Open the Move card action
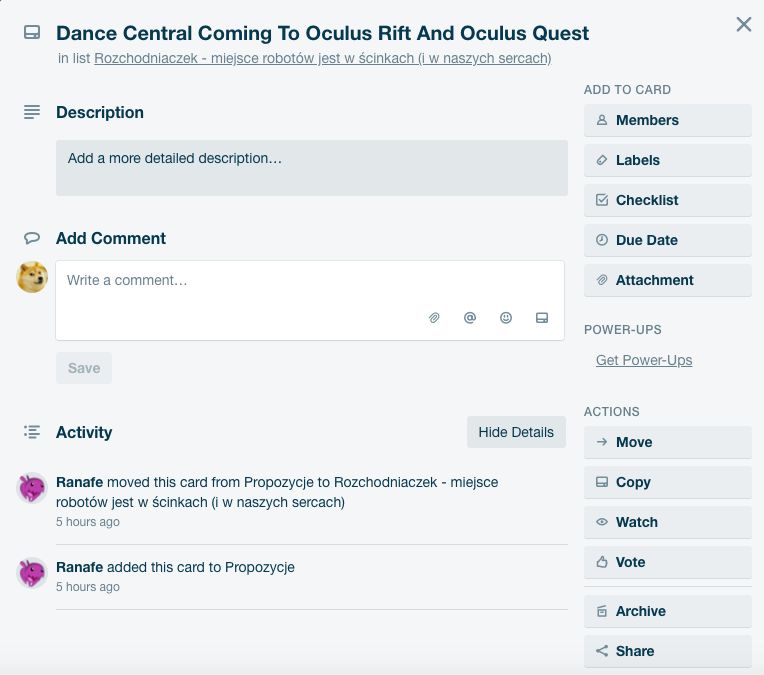This screenshot has height=675, width=764. (668, 442)
